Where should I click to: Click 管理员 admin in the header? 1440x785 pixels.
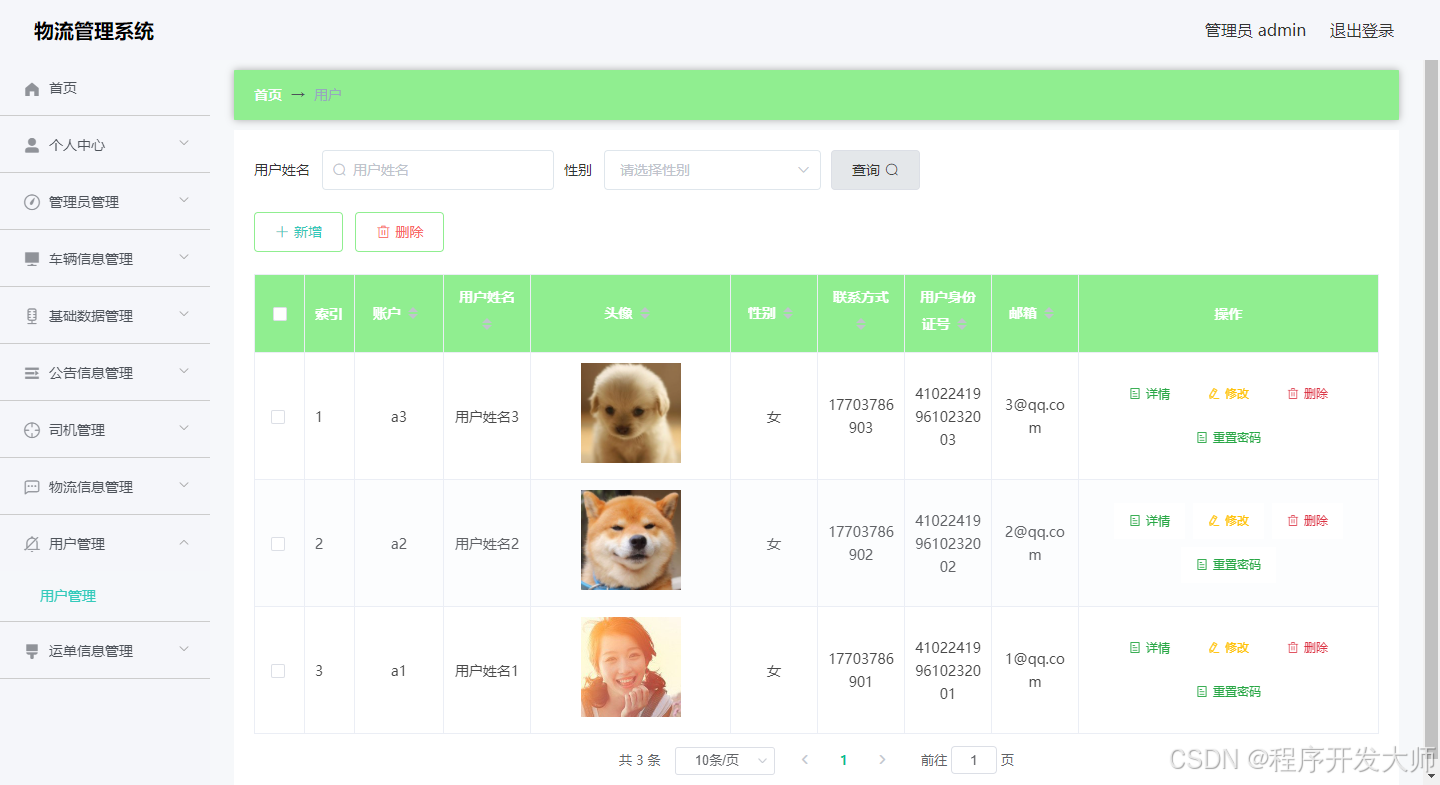click(1255, 31)
